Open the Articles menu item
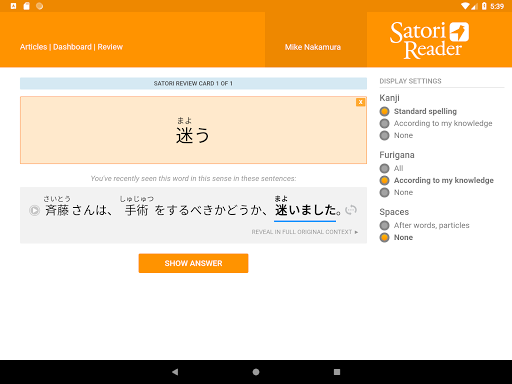 click(x=33, y=47)
